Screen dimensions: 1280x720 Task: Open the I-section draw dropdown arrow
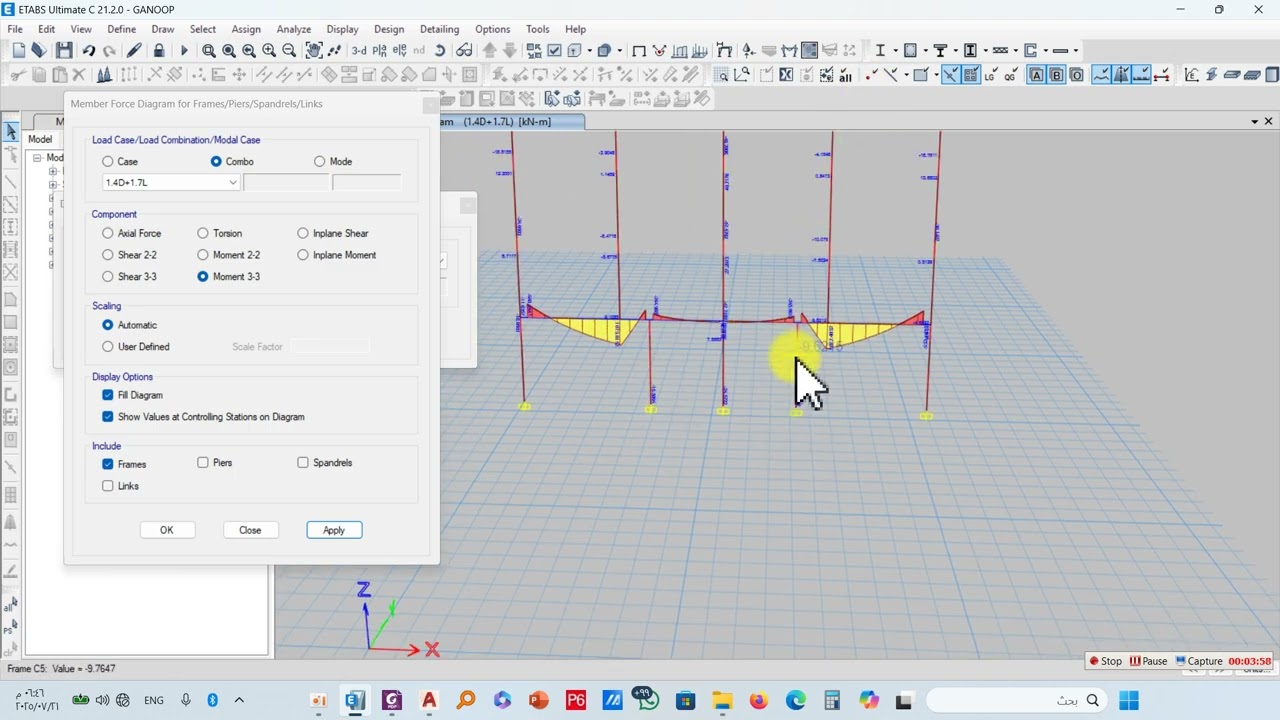(x=894, y=50)
